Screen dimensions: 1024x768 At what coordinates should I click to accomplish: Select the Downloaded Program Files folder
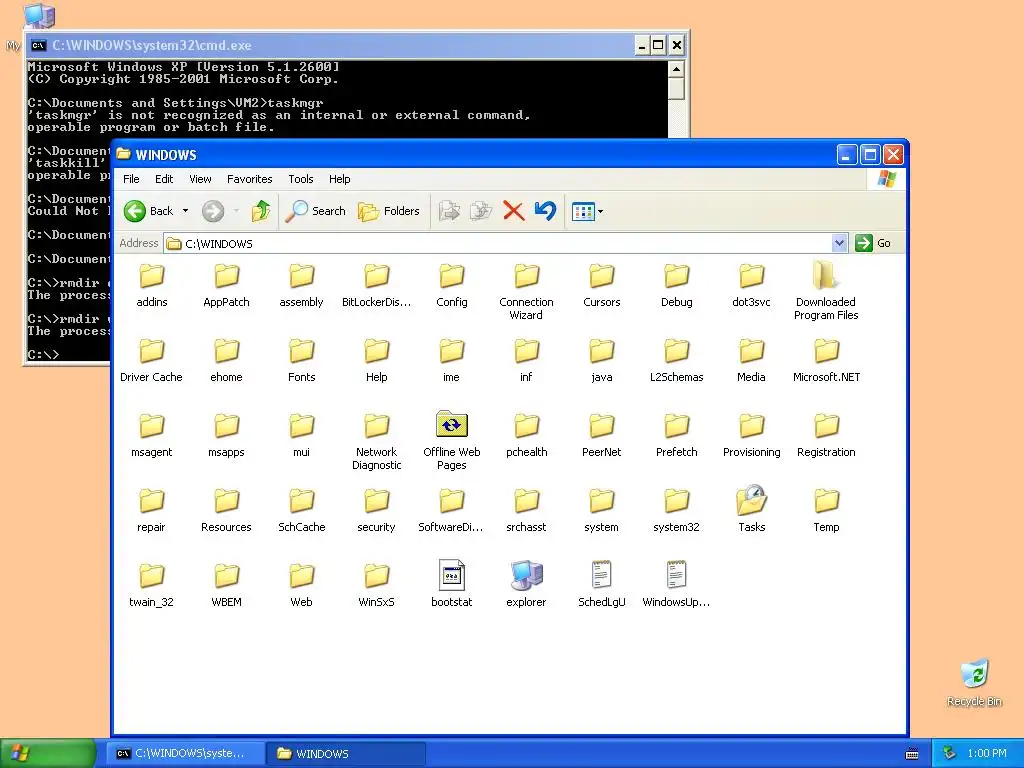[x=826, y=291]
